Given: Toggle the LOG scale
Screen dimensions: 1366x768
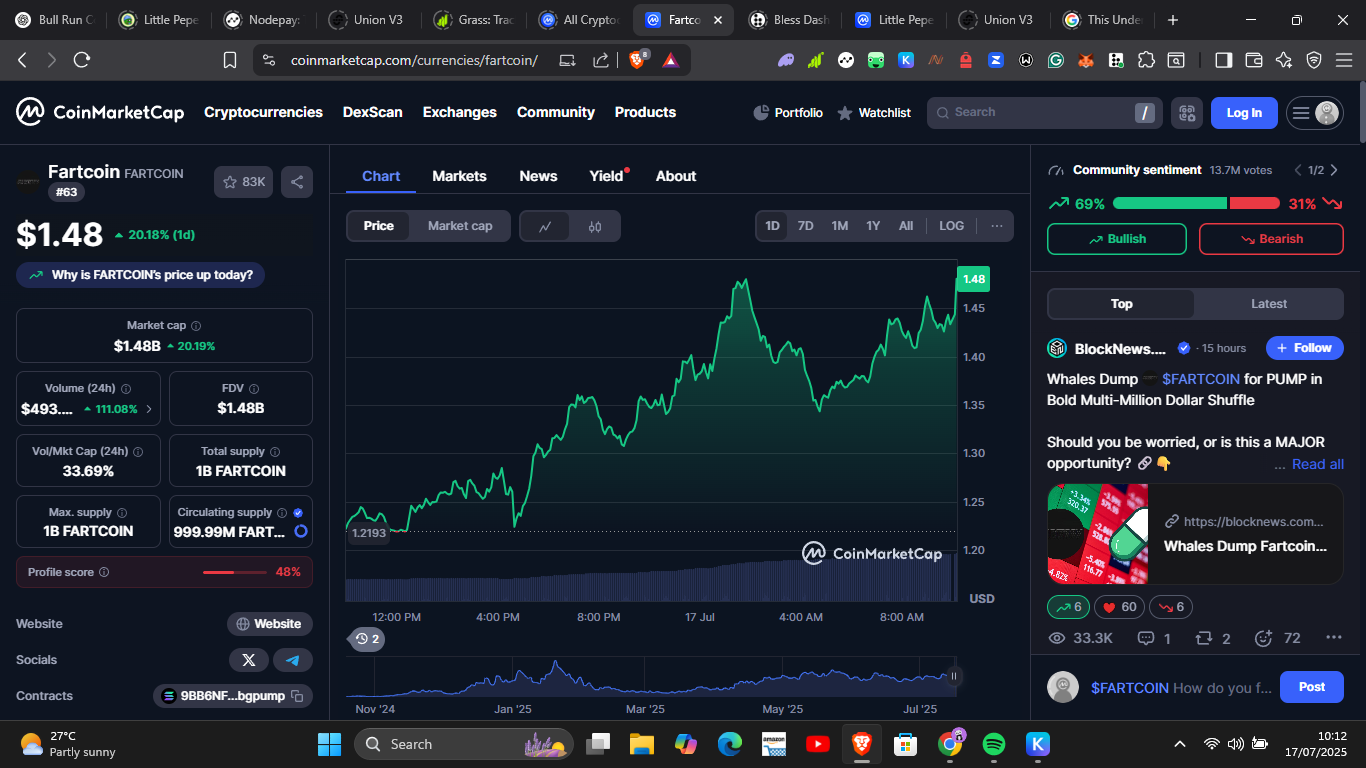Looking at the screenshot, I should click(952, 226).
